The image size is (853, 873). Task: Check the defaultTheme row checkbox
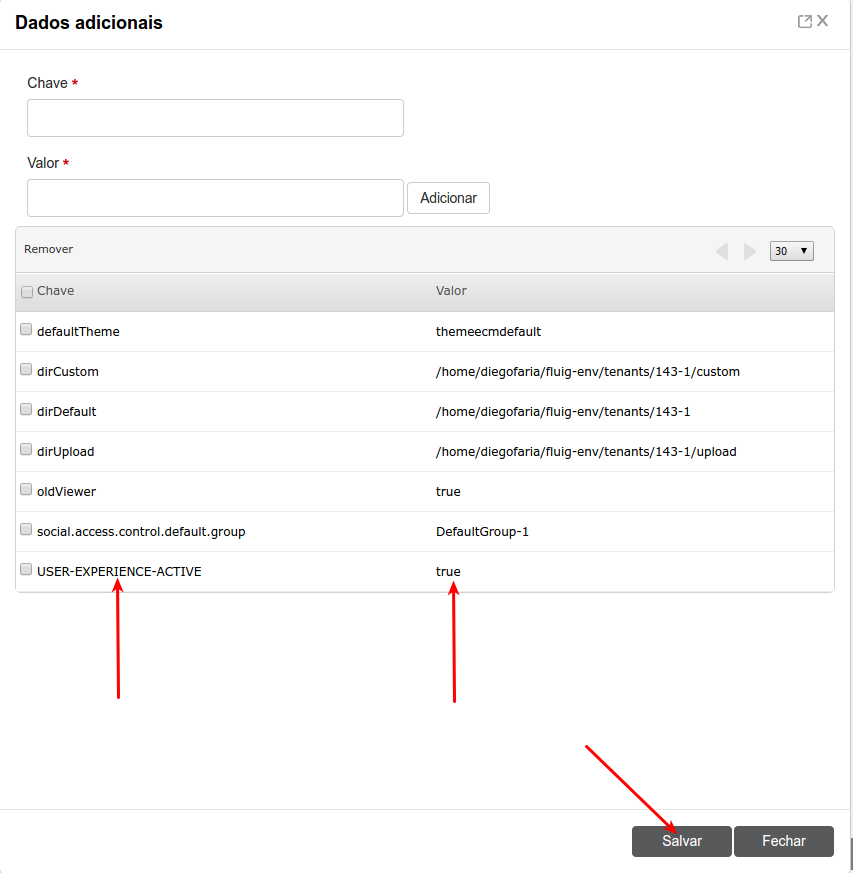tap(26, 329)
